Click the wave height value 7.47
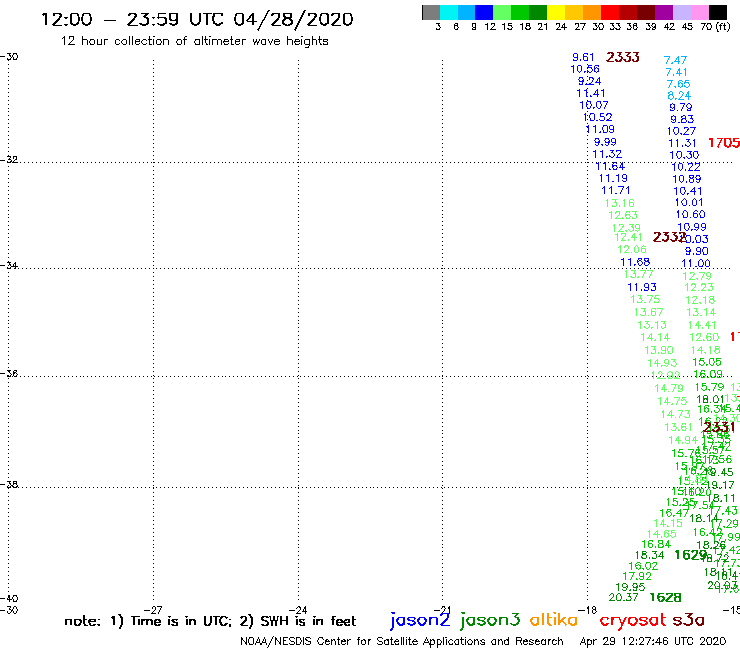 click(675, 60)
